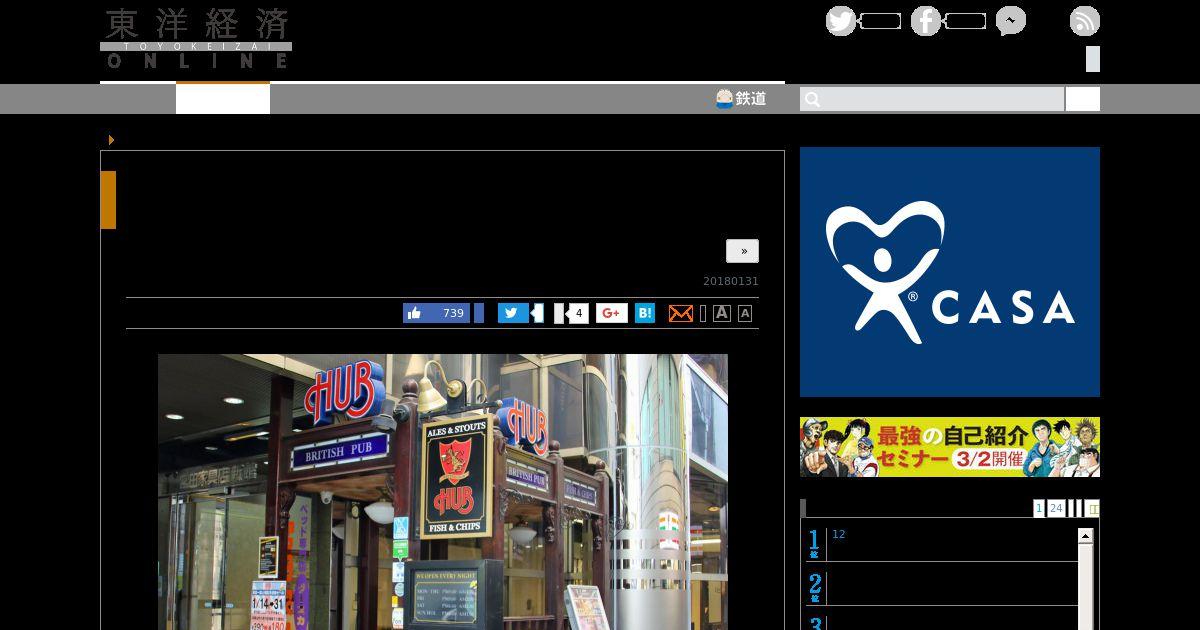Click the Twitter follower count bubble in header
The width and height of the screenshot is (1200, 630).
pos(880,21)
